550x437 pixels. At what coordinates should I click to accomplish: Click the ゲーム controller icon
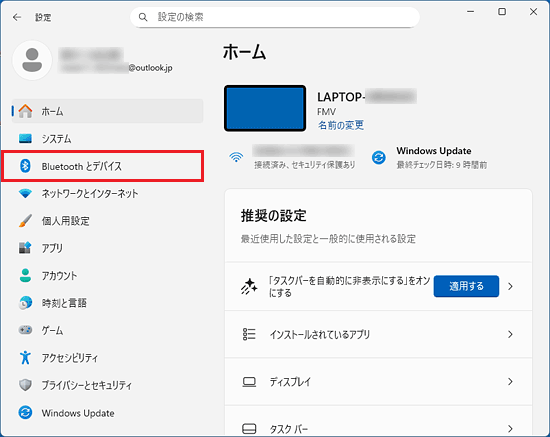click(x=25, y=330)
